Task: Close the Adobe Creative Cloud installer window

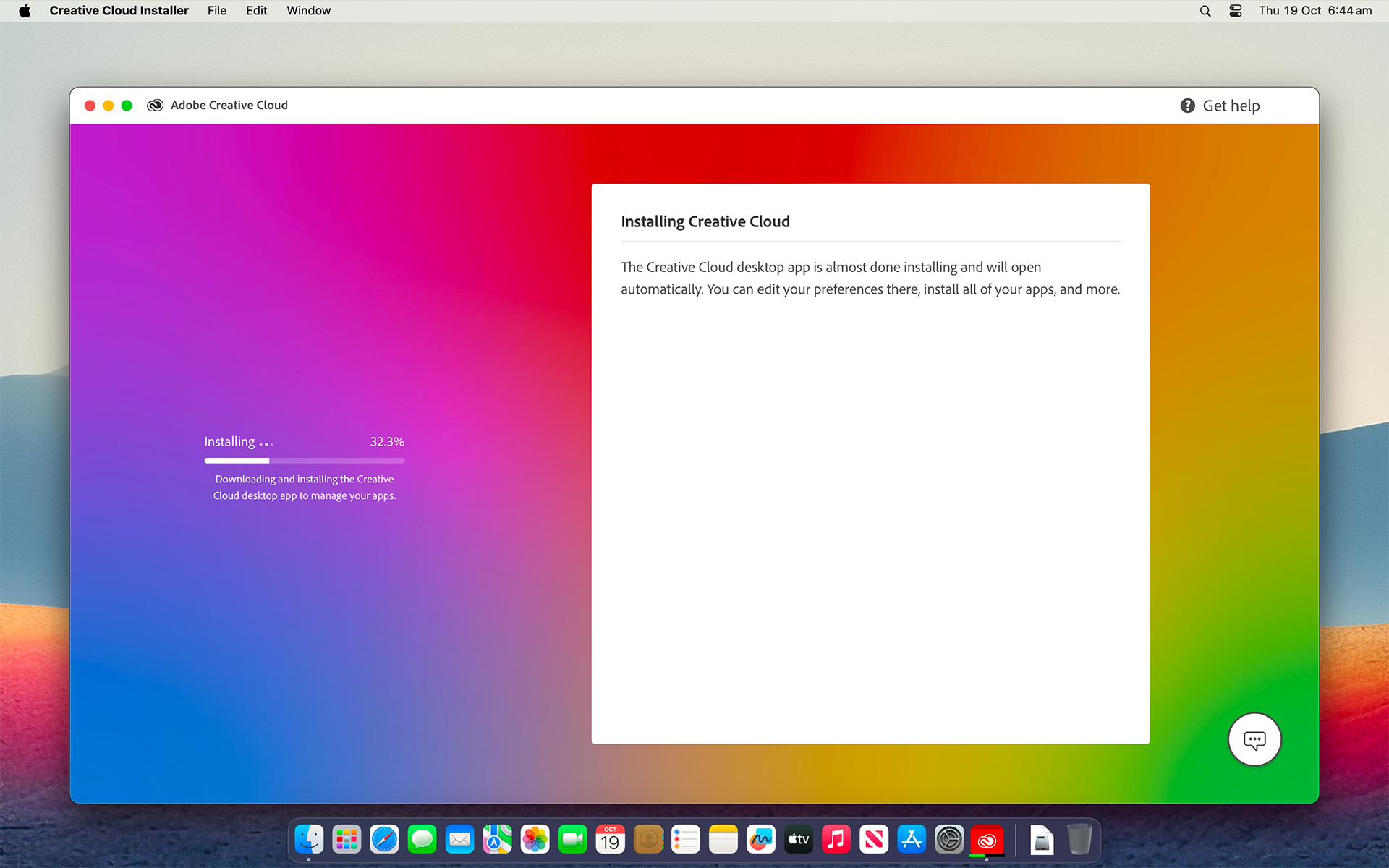Action: (90, 106)
